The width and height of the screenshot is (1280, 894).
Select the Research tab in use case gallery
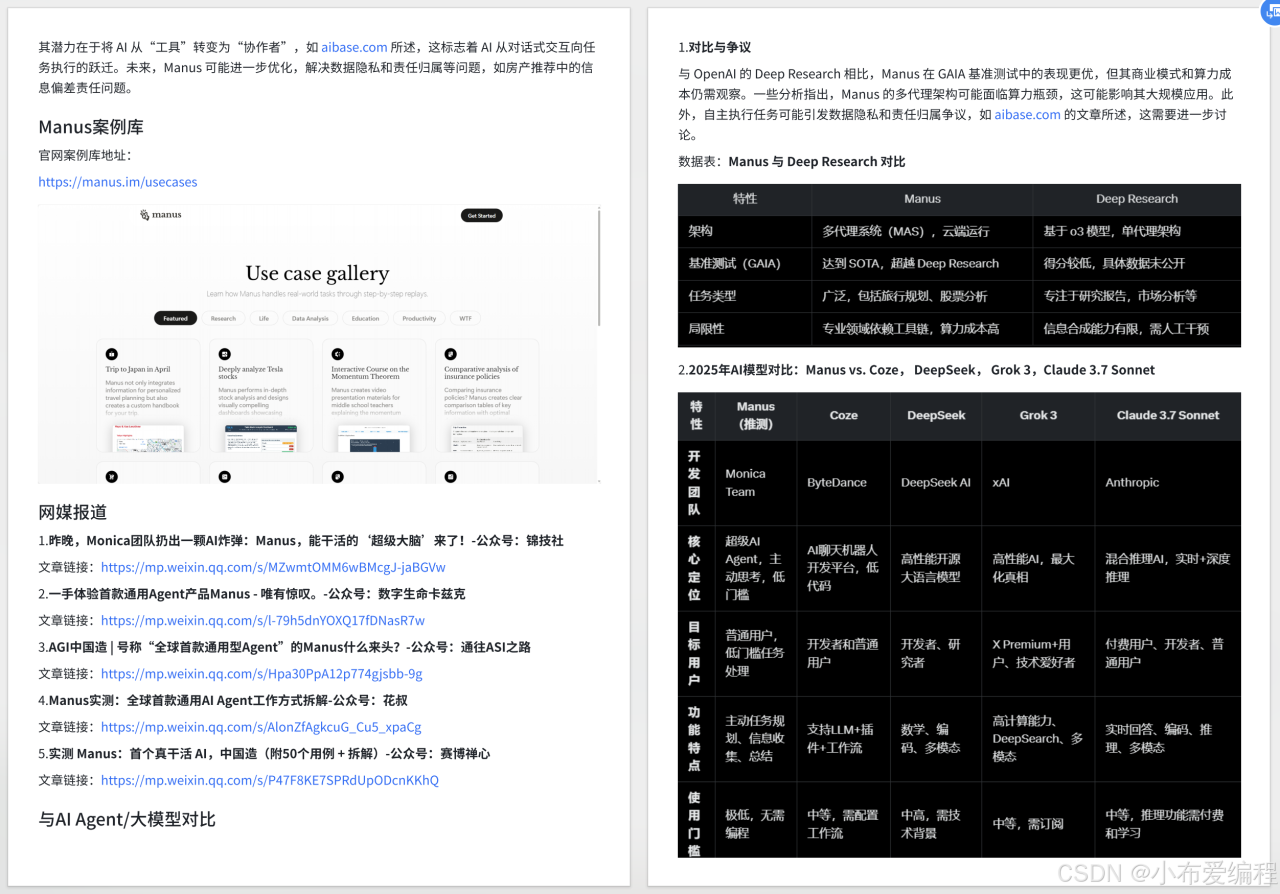pyautogui.click(x=223, y=318)
